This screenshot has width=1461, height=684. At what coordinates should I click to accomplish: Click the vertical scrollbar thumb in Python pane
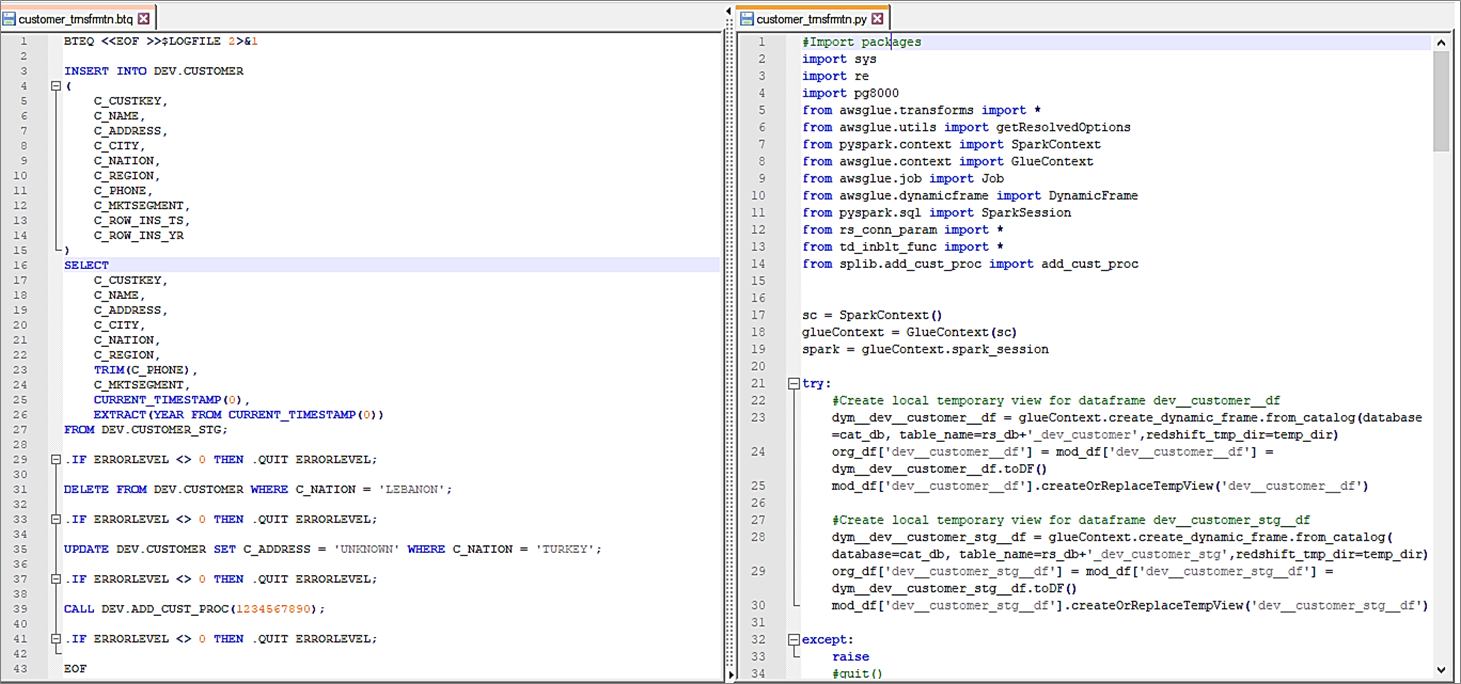1441,100
